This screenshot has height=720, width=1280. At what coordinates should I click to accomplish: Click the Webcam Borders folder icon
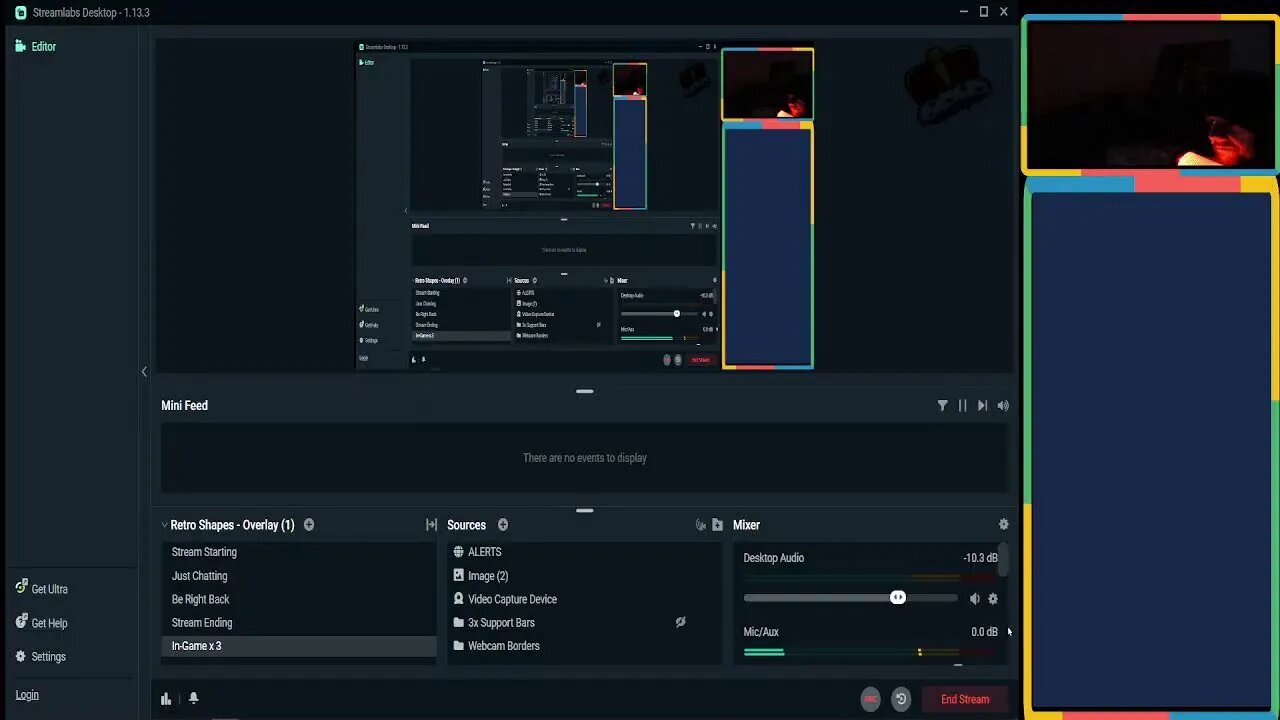[459, 646]
